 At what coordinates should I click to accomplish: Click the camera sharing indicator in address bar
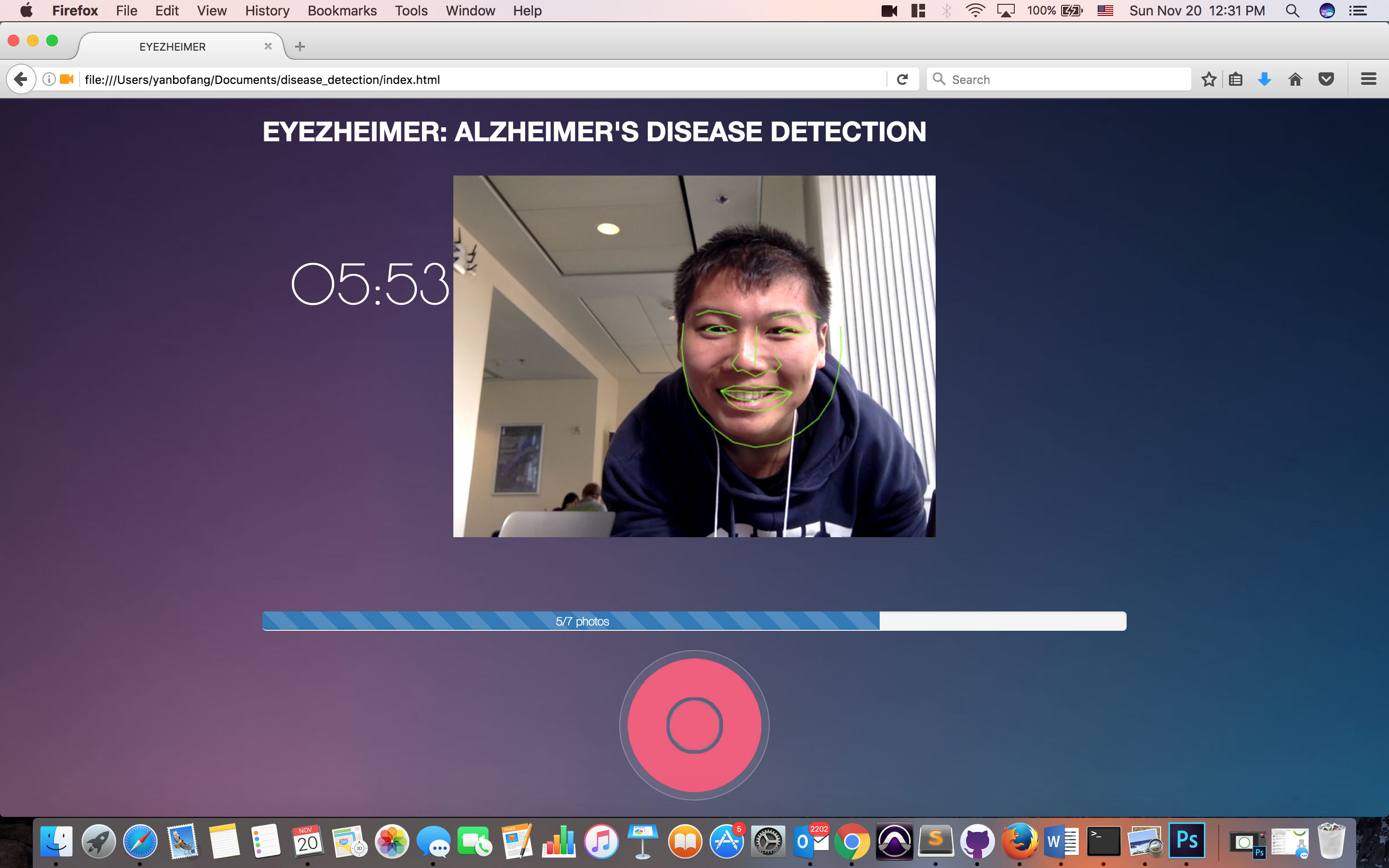67,79
